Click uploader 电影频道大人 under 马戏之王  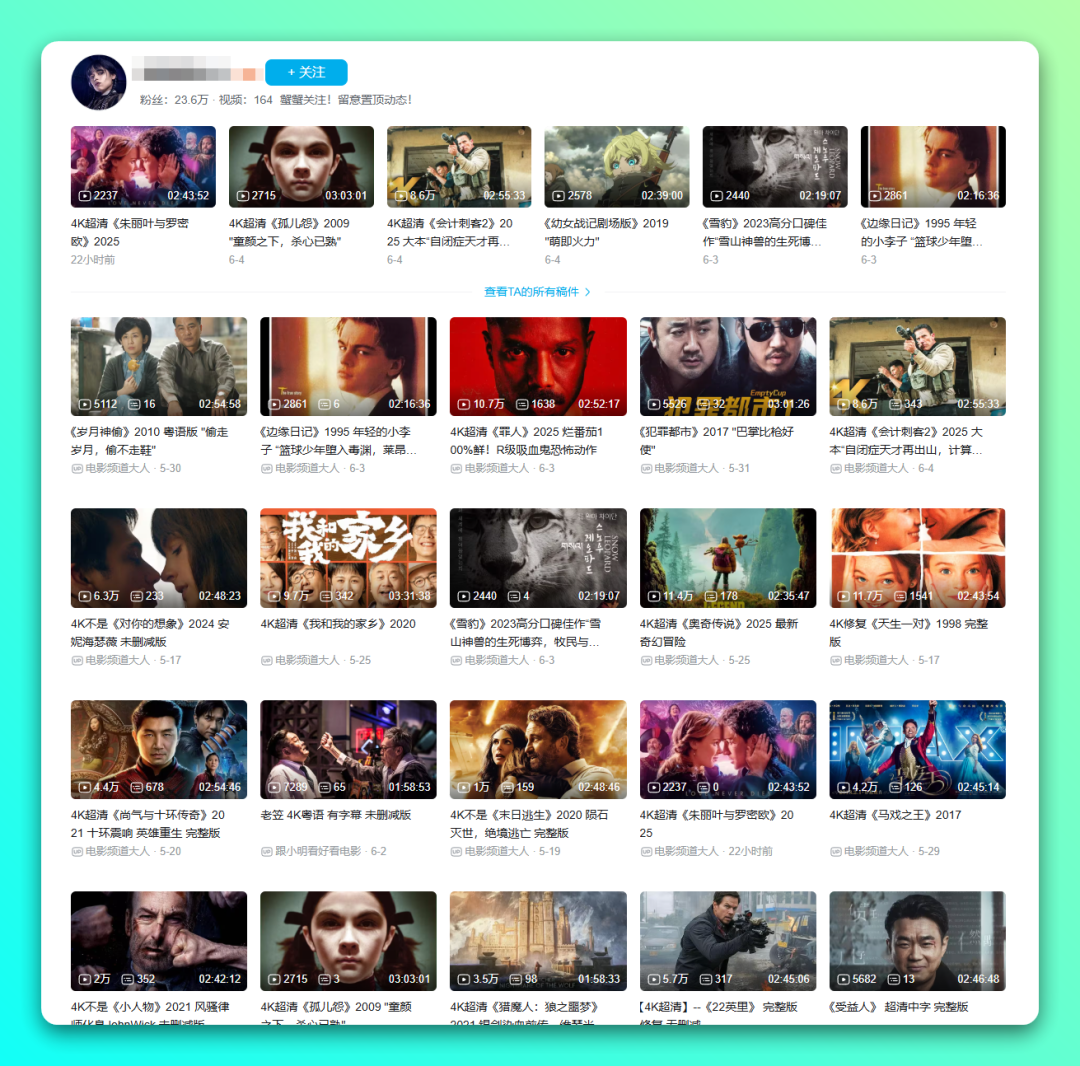click(x=876, y=851)
